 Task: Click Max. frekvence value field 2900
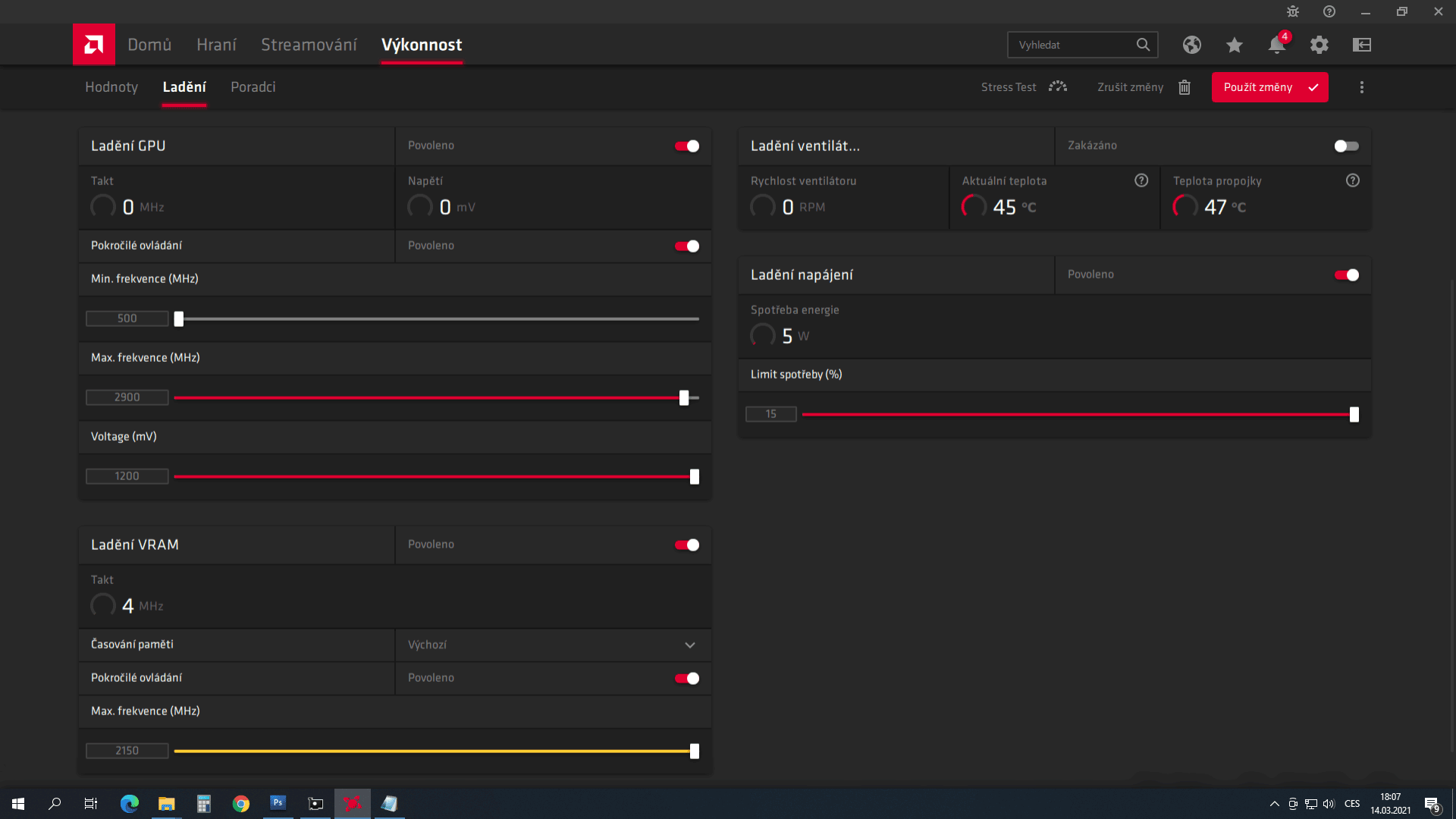click(127, 397)
